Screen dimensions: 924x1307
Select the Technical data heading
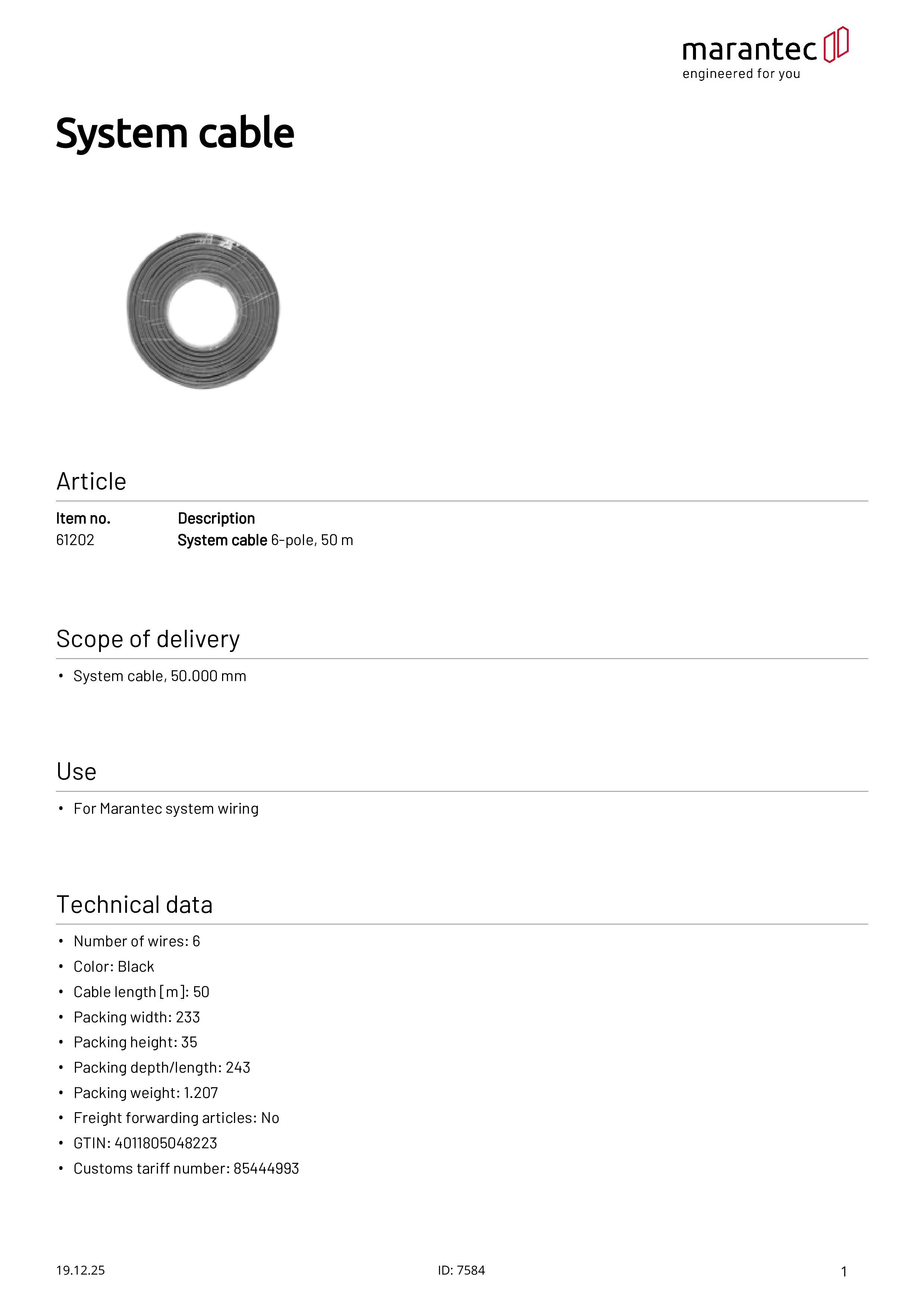[x=135, y=905]
